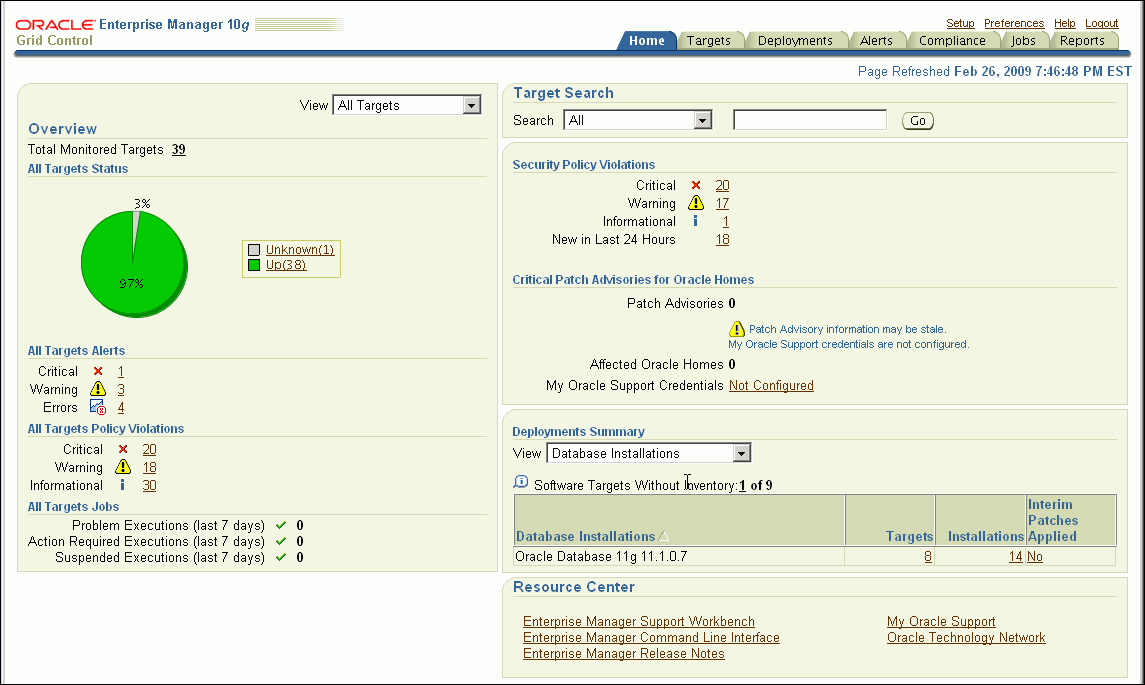
Task: Open Enterprise Manager Support Workbench link
Action: point(639,621)
